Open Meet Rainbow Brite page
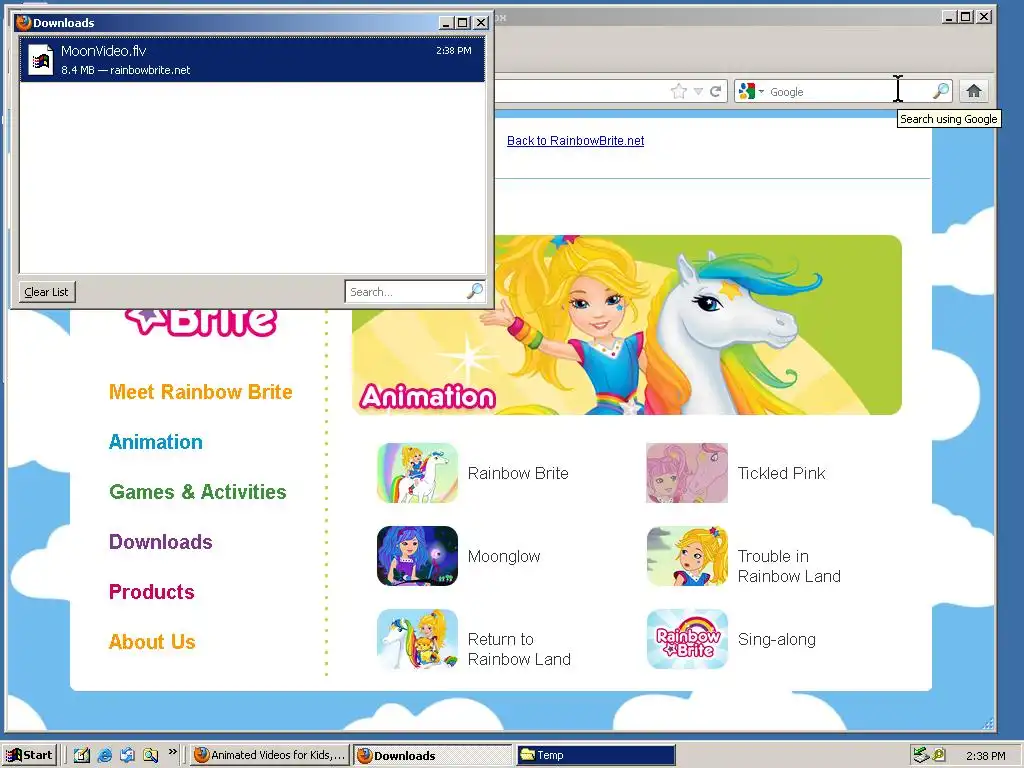Screen dimensions: 1024x768 [200, 392]
